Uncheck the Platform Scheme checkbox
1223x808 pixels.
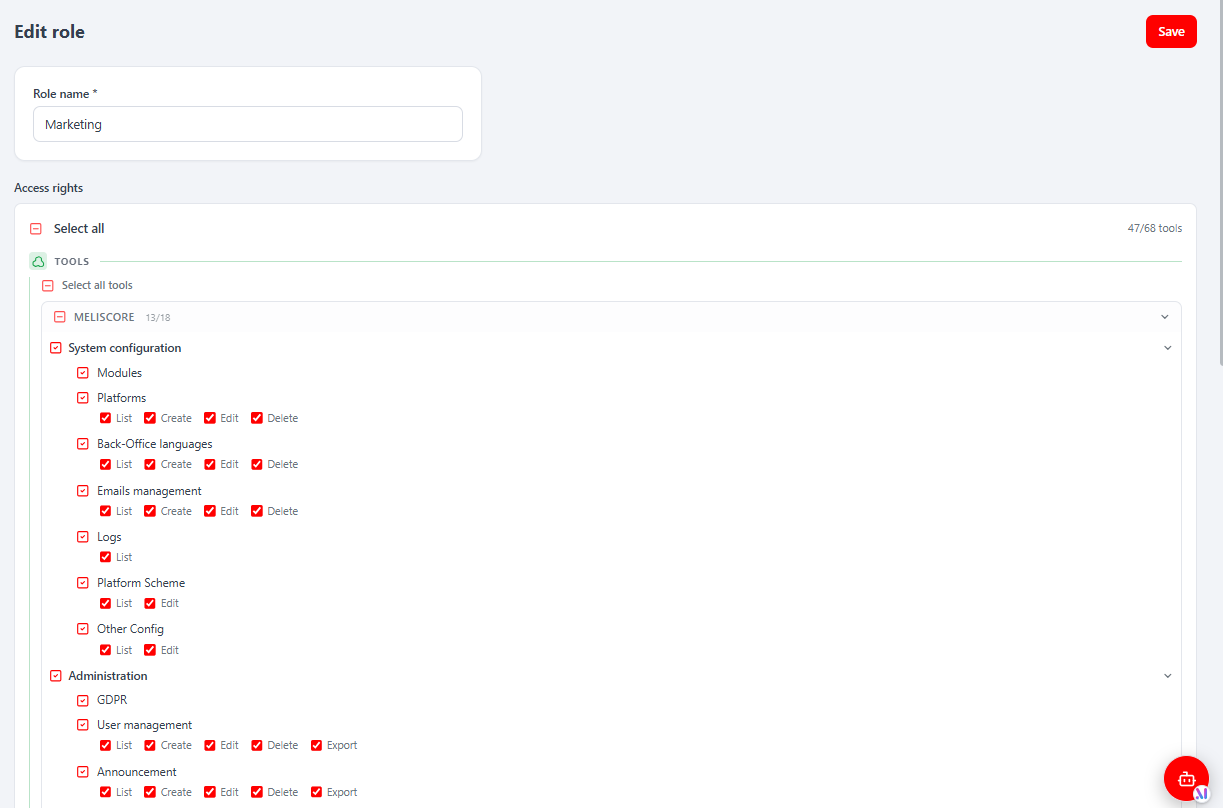pyautogui.click(x=83, y=583)
